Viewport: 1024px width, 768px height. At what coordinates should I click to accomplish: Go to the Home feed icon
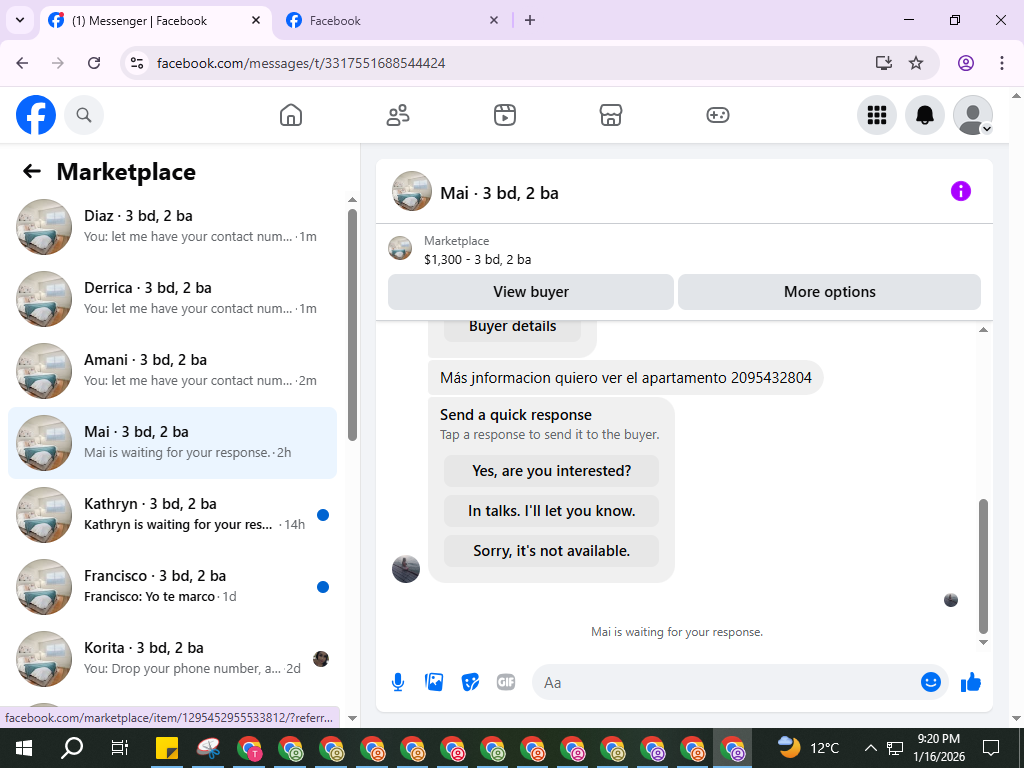pyautogui.click(x=291, y=115)
